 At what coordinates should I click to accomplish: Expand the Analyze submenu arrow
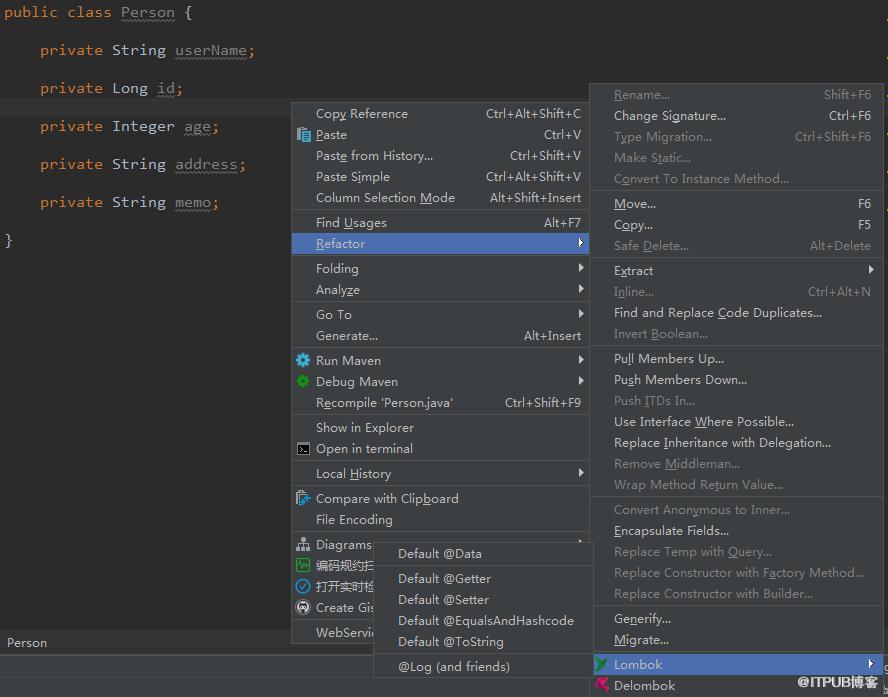(x=580, y=289)
